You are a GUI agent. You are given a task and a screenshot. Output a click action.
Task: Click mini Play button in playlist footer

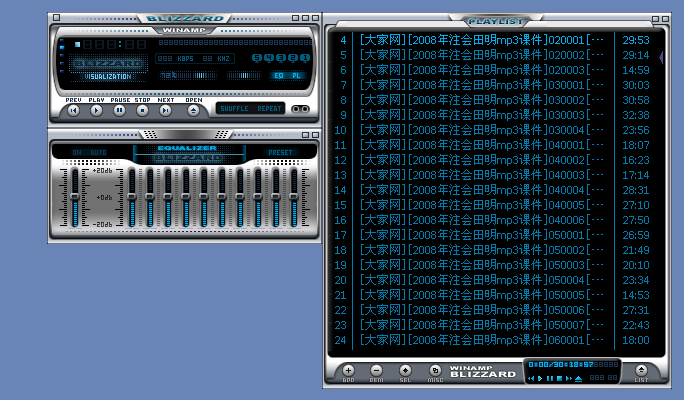540,378
